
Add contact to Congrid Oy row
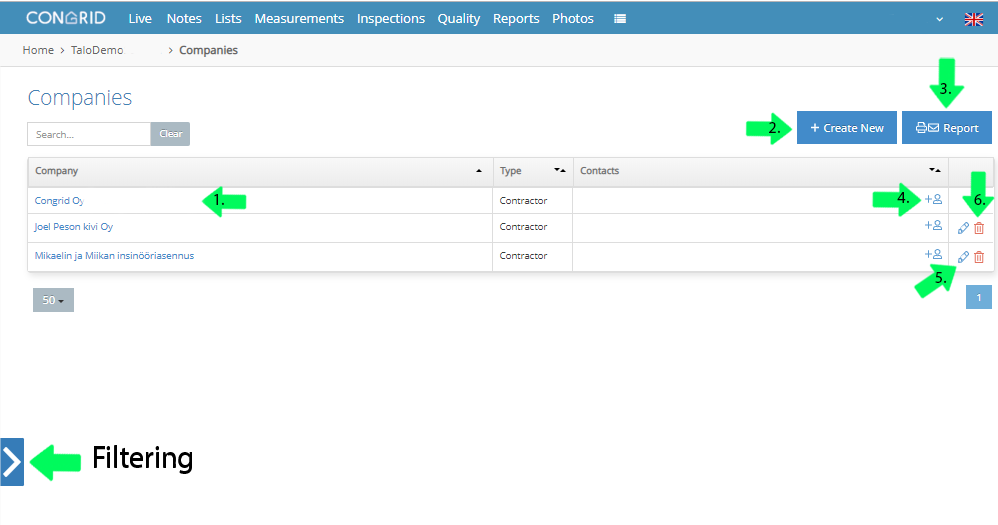pyautogui.click(x=933, y=199)
